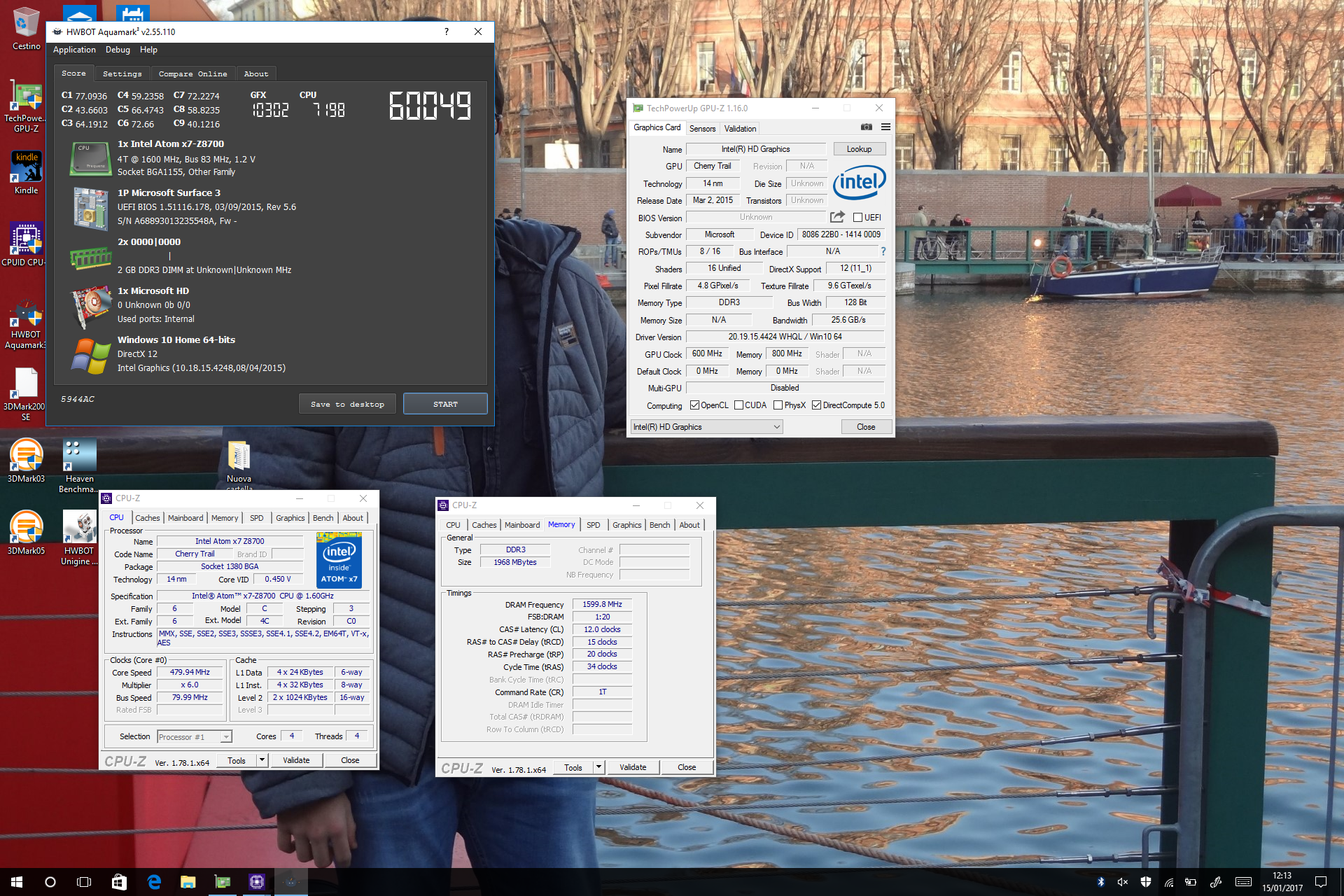Click the Intel logo in GPU-Z
1344x896 pixels.
860,183
